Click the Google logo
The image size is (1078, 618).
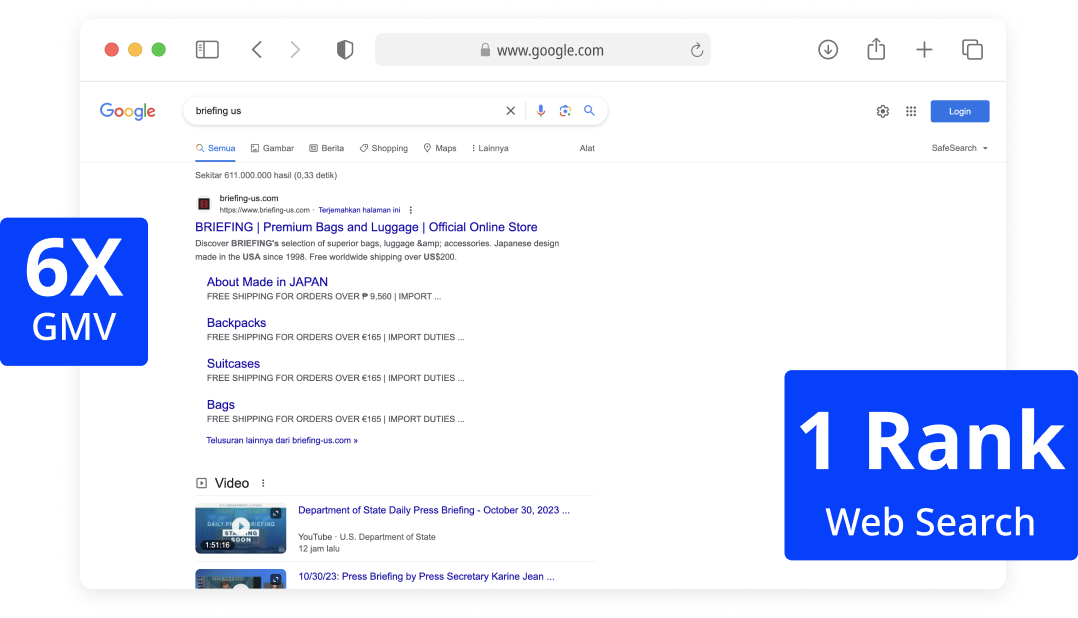[x=128, y=111]
